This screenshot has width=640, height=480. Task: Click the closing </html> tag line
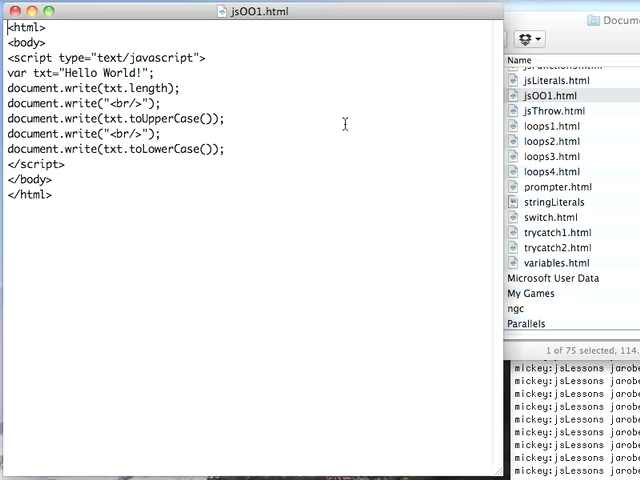[30, 195]
